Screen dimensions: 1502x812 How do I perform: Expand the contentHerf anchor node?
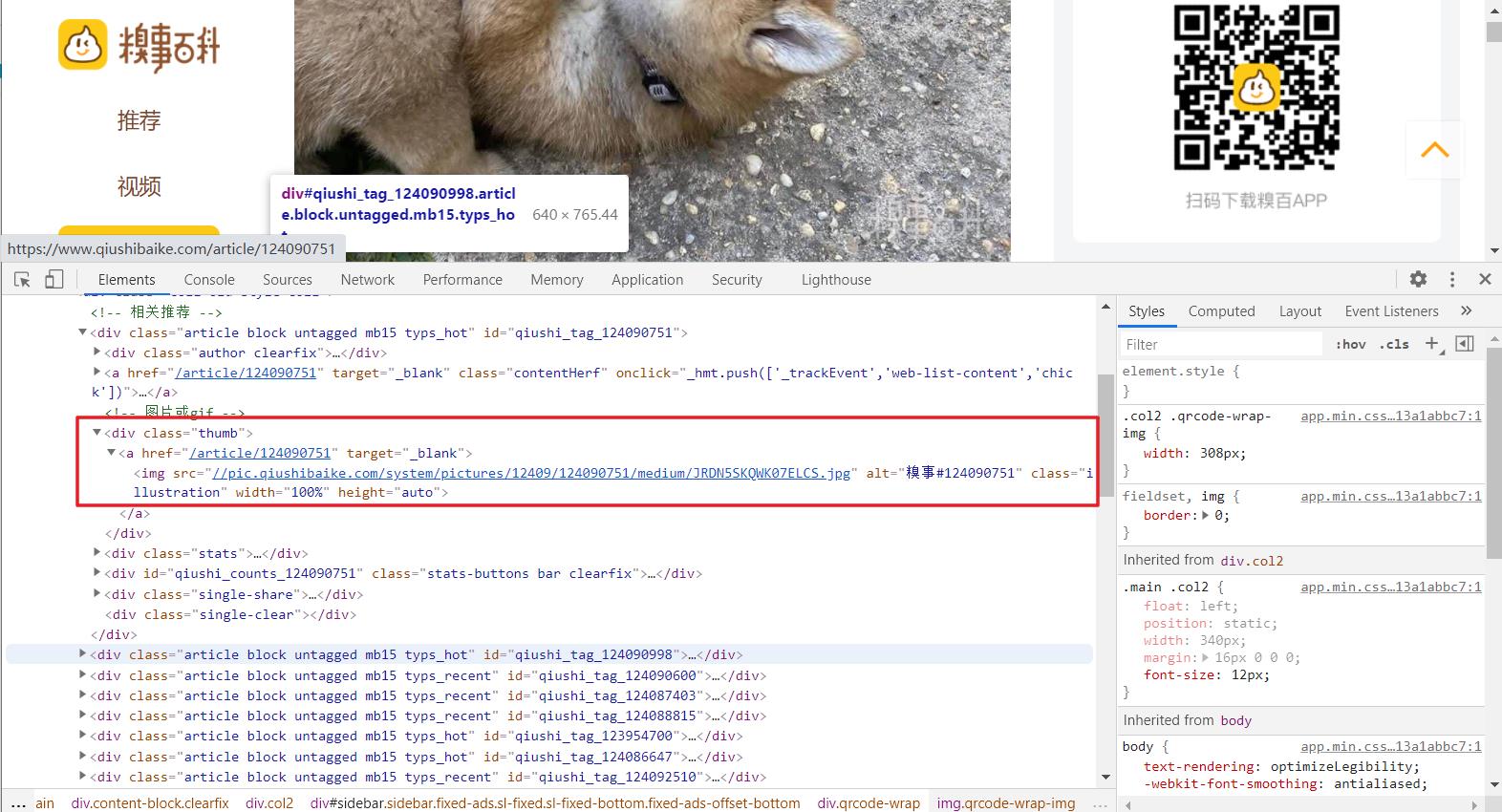[97, 373]
